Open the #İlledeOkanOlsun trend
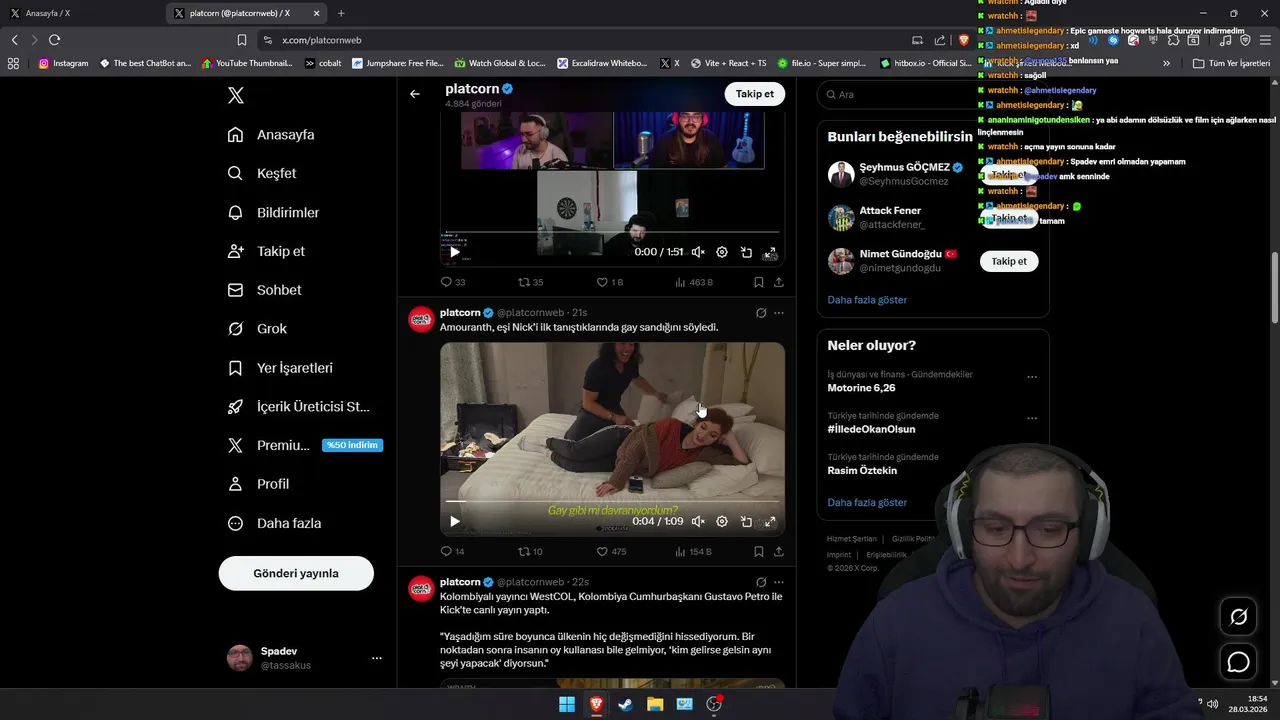Viewport: 1280px width, 720px height. [x=871, y=429]
